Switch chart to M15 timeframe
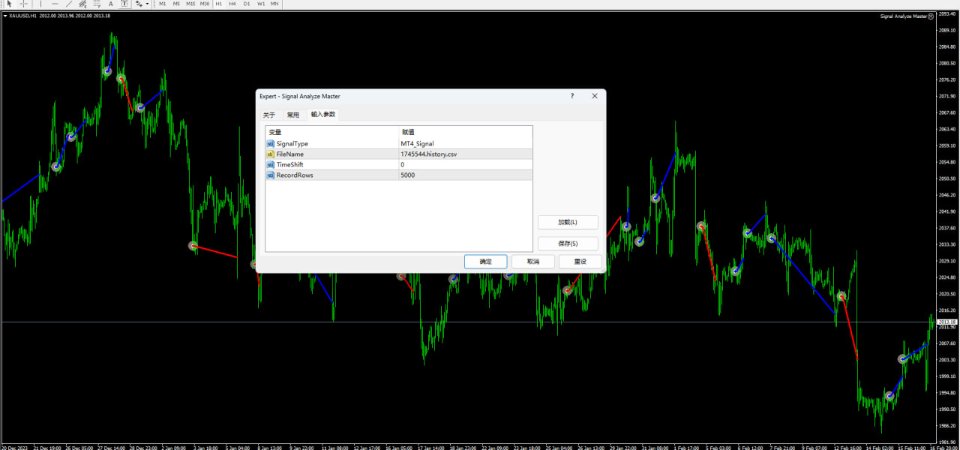The height and width of the screenshot is (450, 960). pyautogui.click(x=190, y=4)
